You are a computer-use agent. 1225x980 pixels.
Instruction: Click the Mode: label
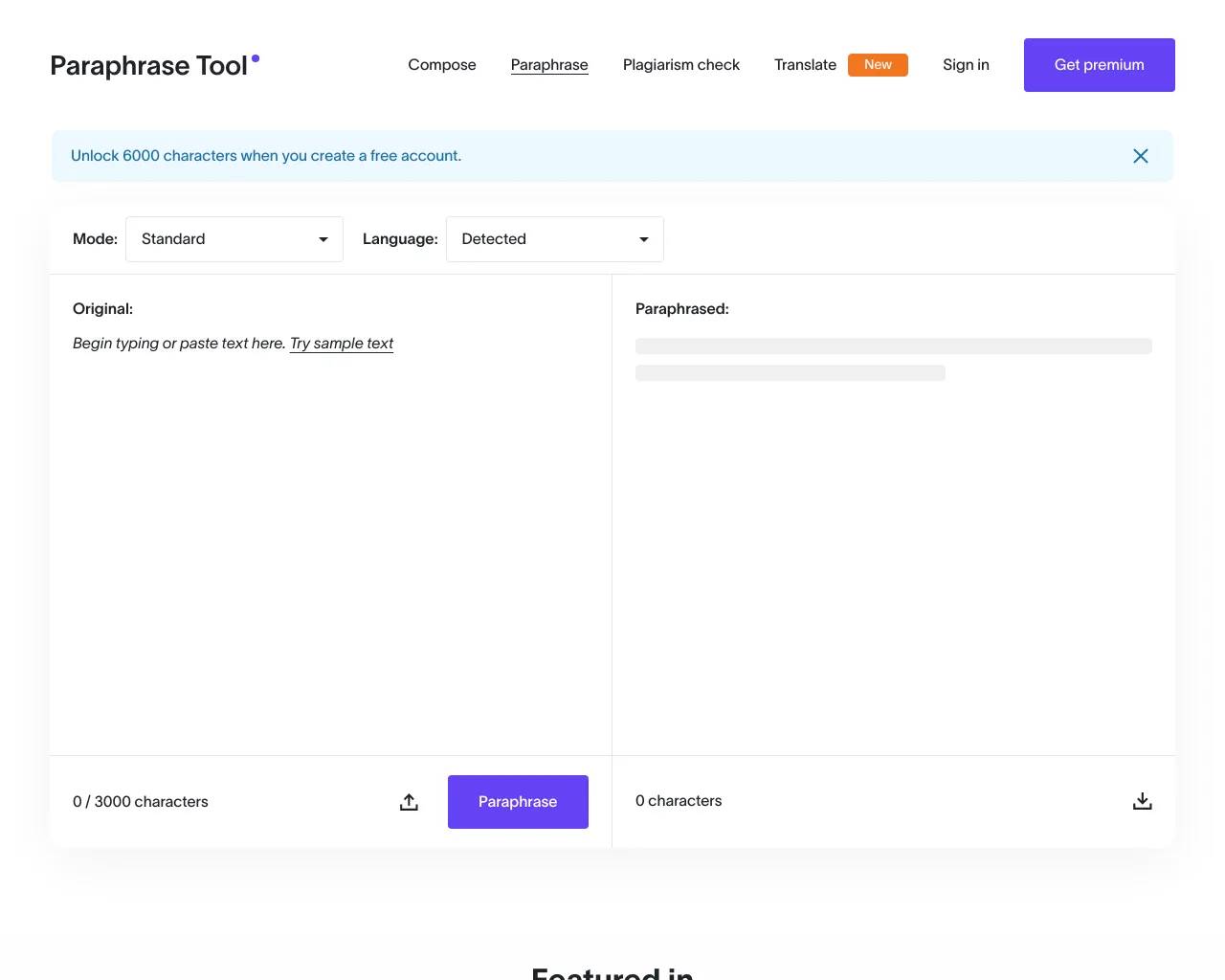coord(95,239)
